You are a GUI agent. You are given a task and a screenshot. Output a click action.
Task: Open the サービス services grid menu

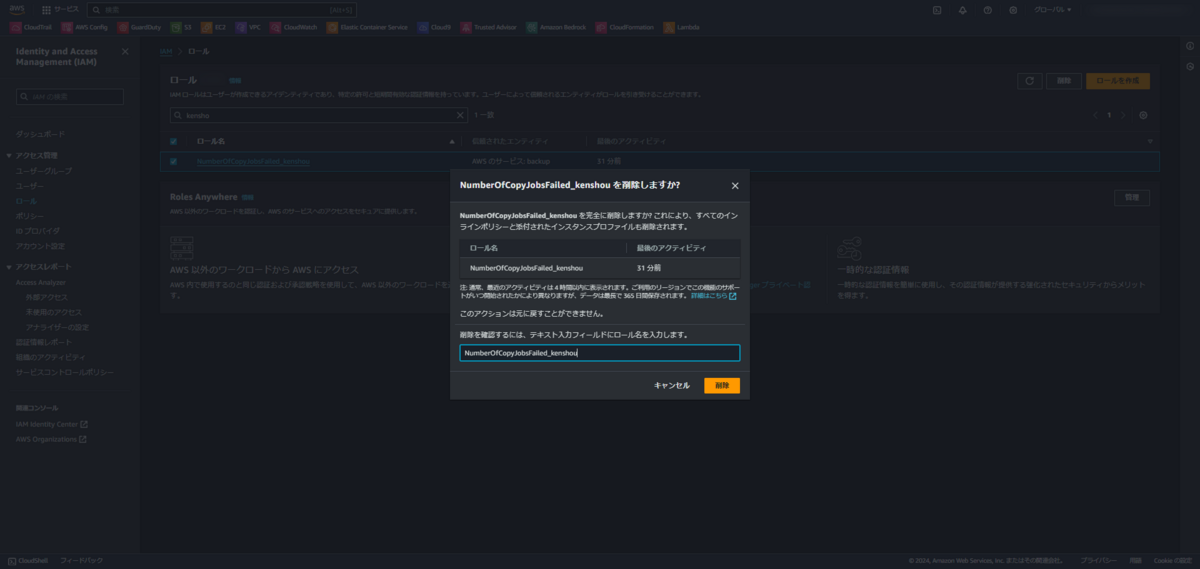(61, 9)
